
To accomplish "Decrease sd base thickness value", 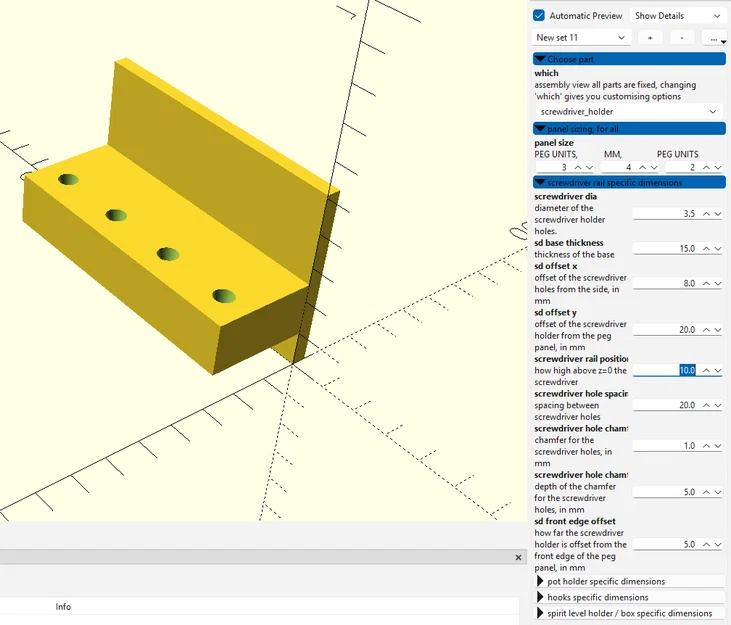I will (717, 249).
